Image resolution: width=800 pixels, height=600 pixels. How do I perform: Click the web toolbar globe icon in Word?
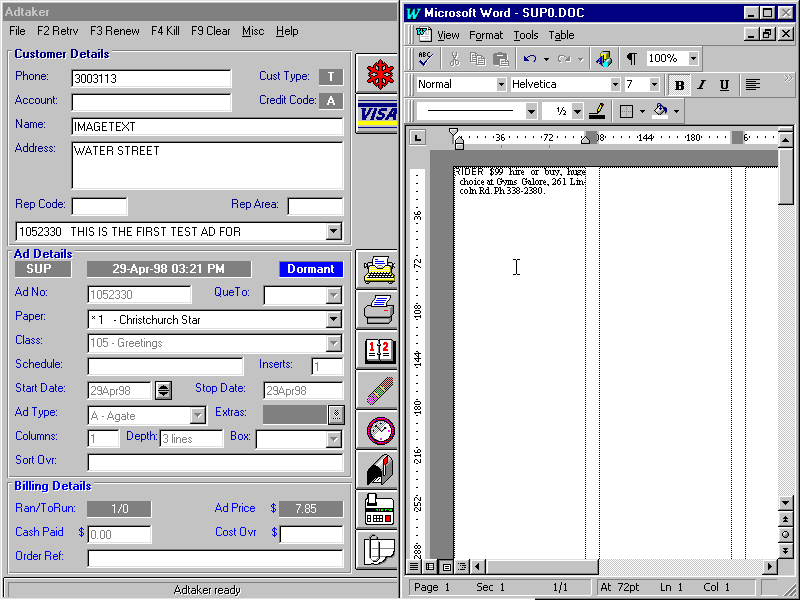tap(604, 59)
